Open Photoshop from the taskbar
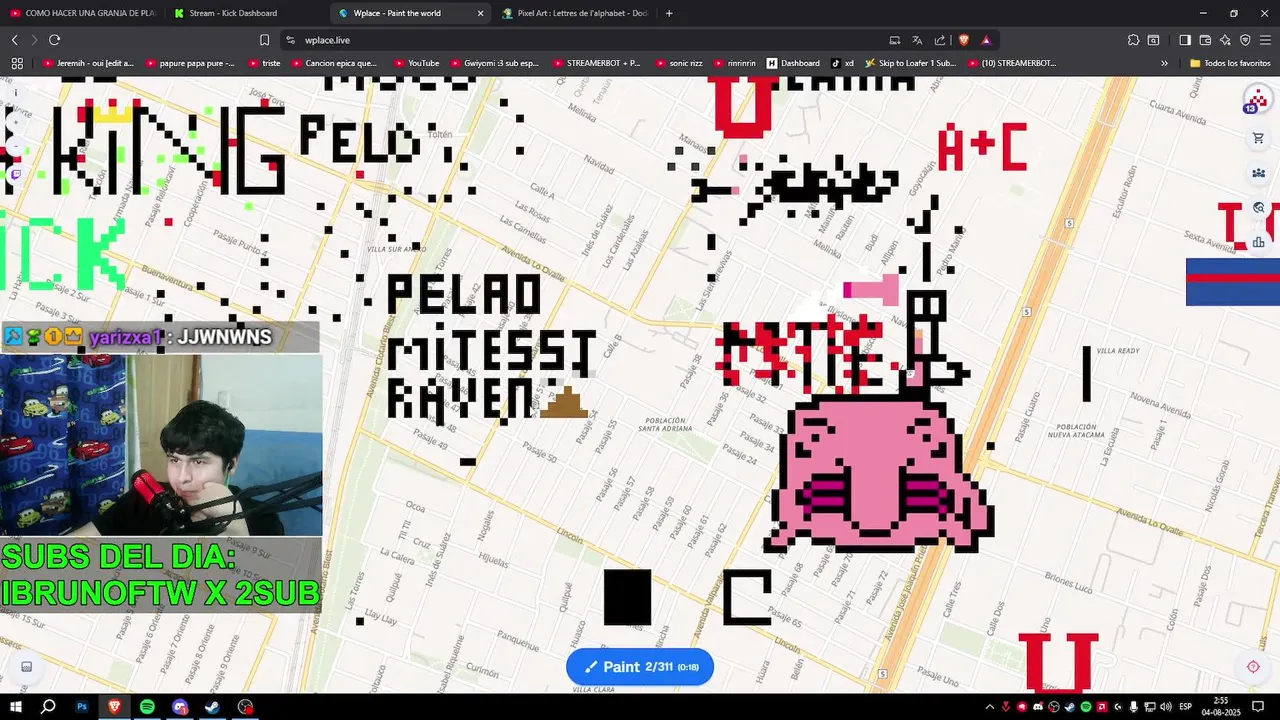Screen dimensions: 1280x720 [x=82, y=707]
